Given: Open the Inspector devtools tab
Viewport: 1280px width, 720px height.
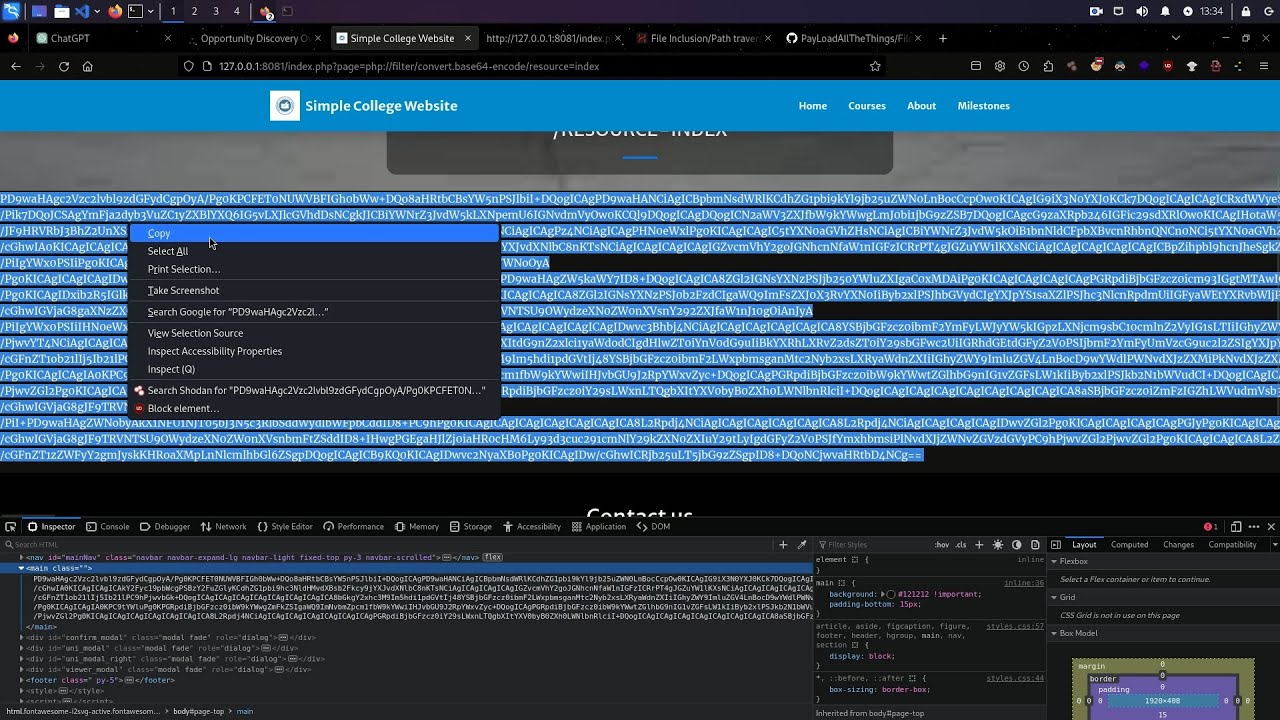Looking at the screenshot, I should tap(51, 526).
